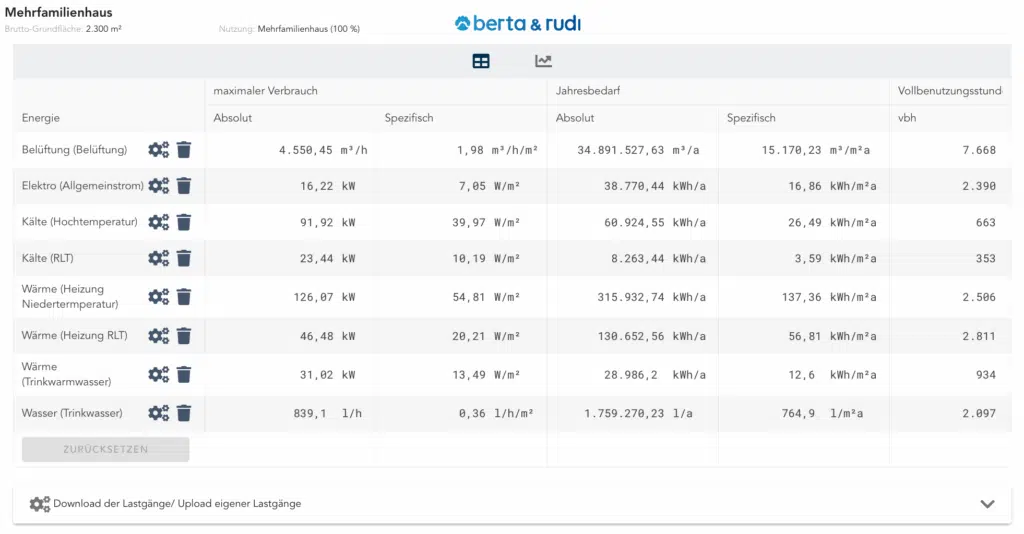Open settings for Kälte (RLT) row
Image resolution: width=1024 pixels, height=534 pixels.
point(158,258)
